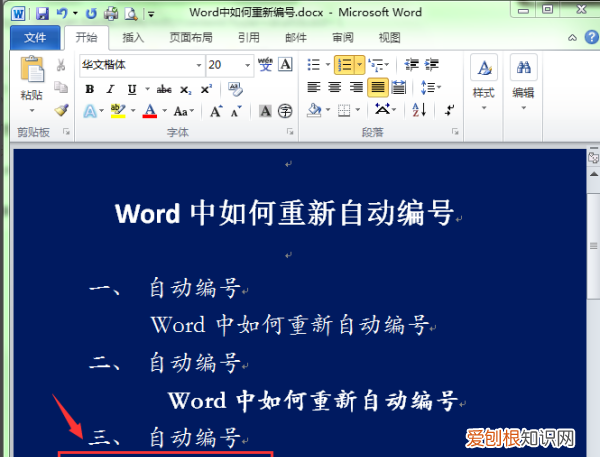Click the Grow Font icon
600x457 pixels.
pyautogui.click(x=216, y=111)
